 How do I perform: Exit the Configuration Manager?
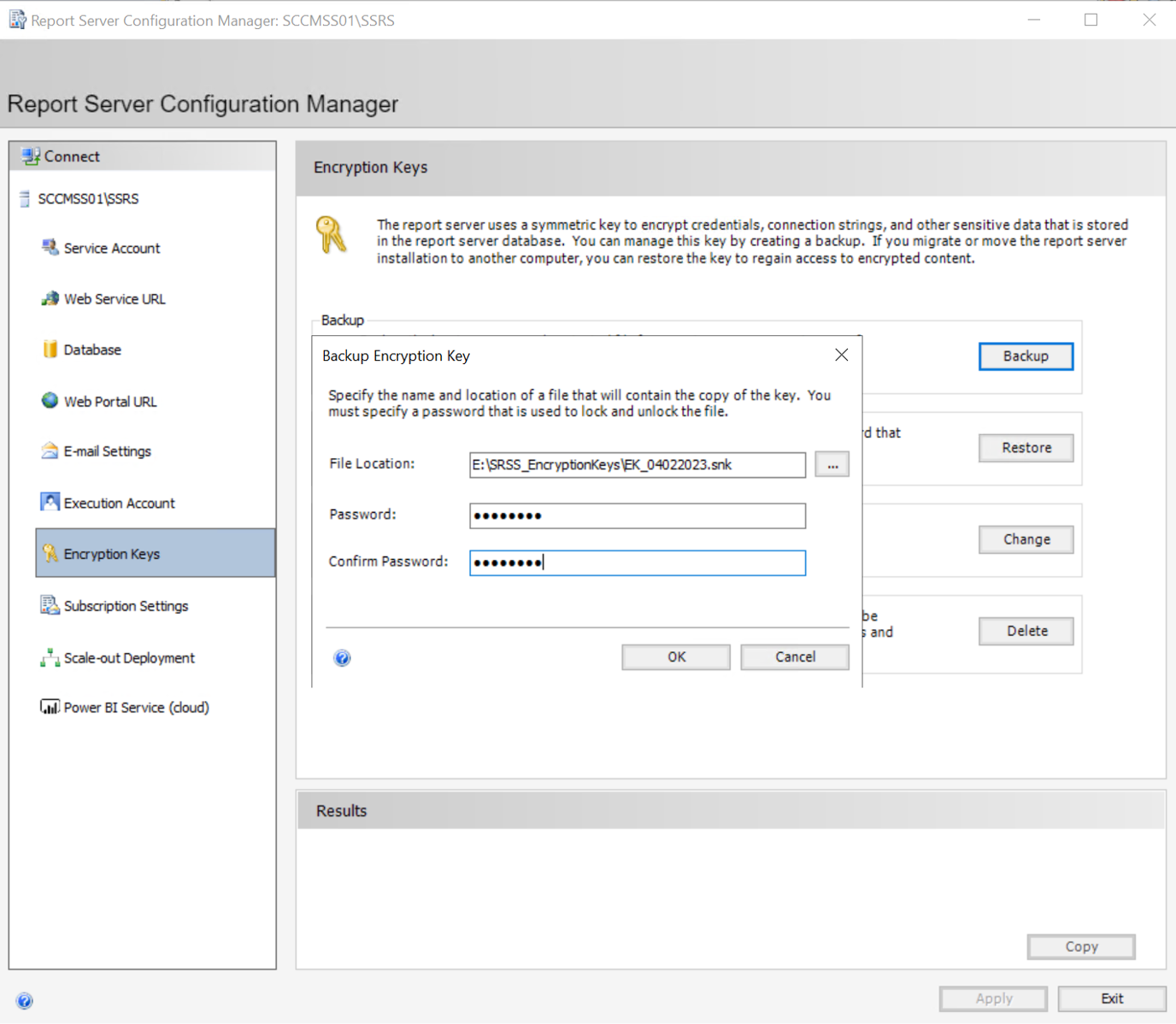coord(1112,998)
